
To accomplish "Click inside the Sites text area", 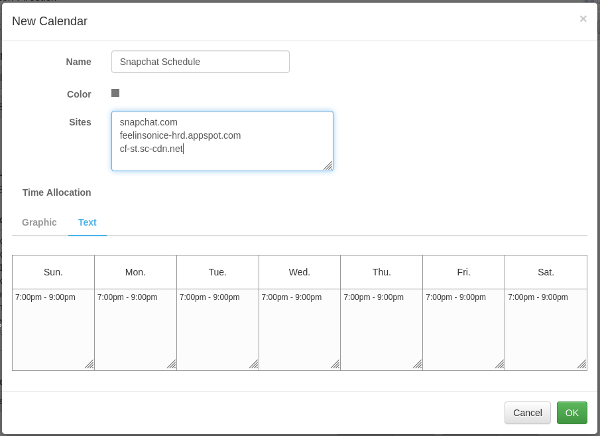I will click(x=222, y=140).
